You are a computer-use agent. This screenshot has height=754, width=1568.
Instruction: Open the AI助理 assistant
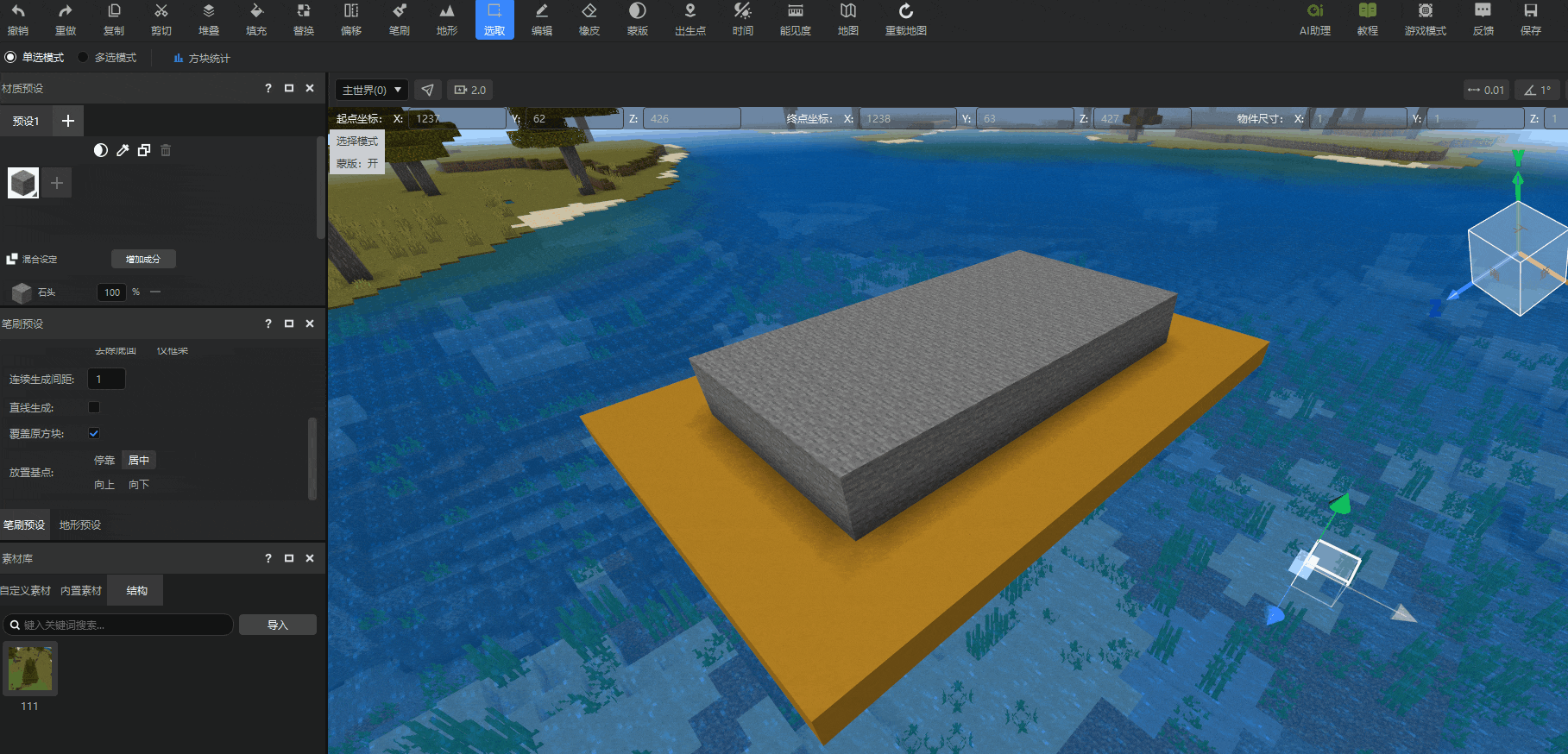click(x=1315, y=20)
